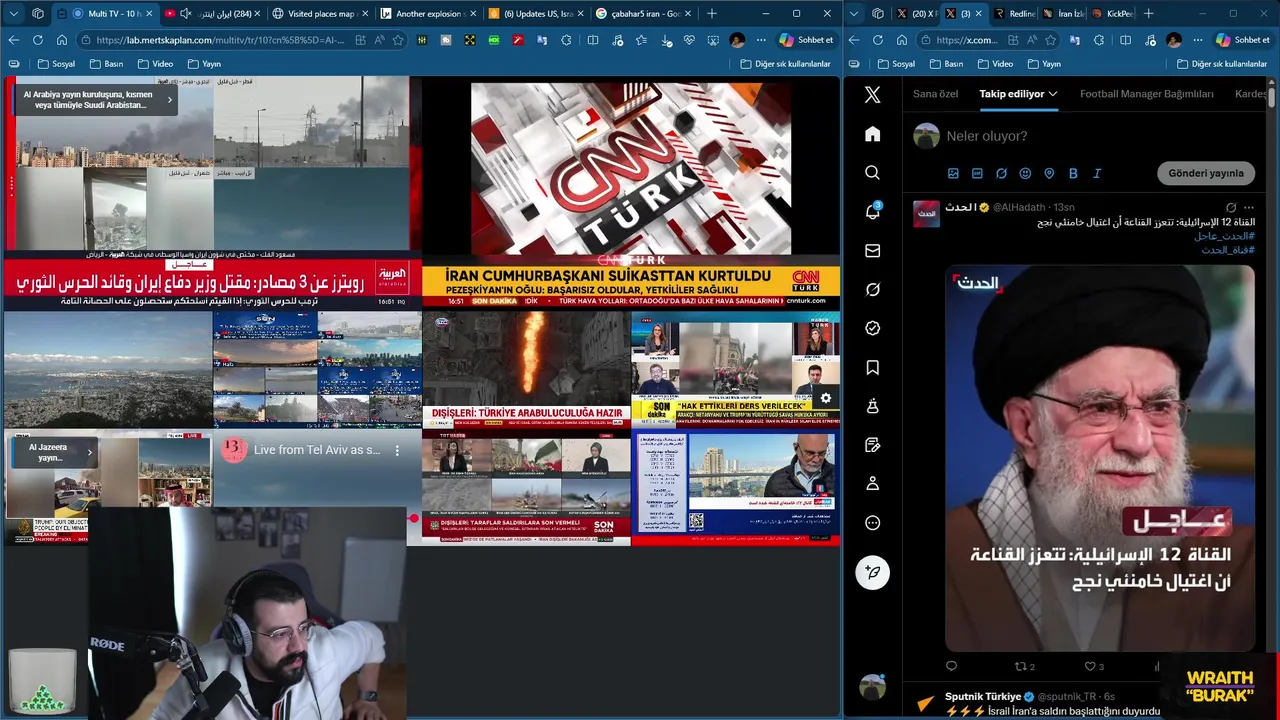This screenshot has height=720, width=1280.
Task: Toggle italic formatting in X composer
Action: click(x=1097, y=173)
